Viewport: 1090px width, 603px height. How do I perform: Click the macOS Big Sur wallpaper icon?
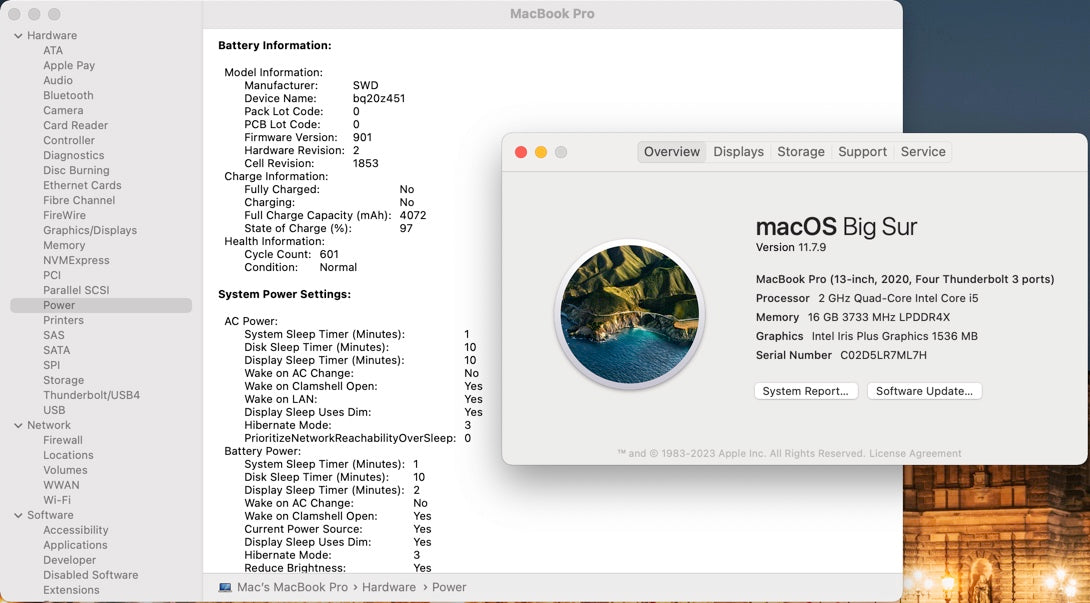(629, 315)
